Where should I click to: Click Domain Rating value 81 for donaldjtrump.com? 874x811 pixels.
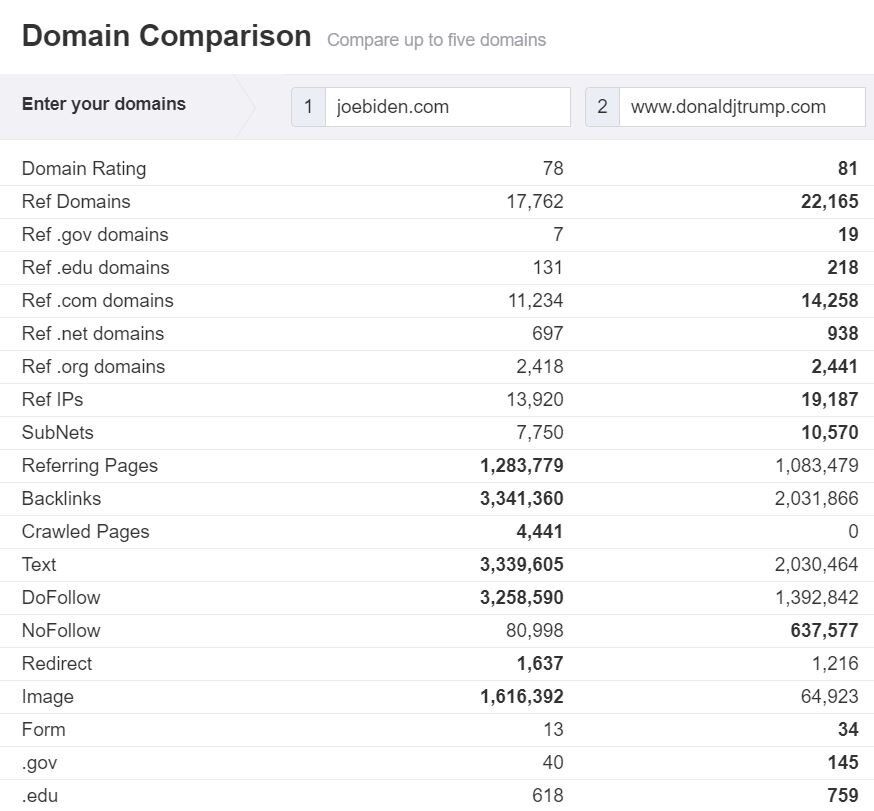click(x=848, y=168)
